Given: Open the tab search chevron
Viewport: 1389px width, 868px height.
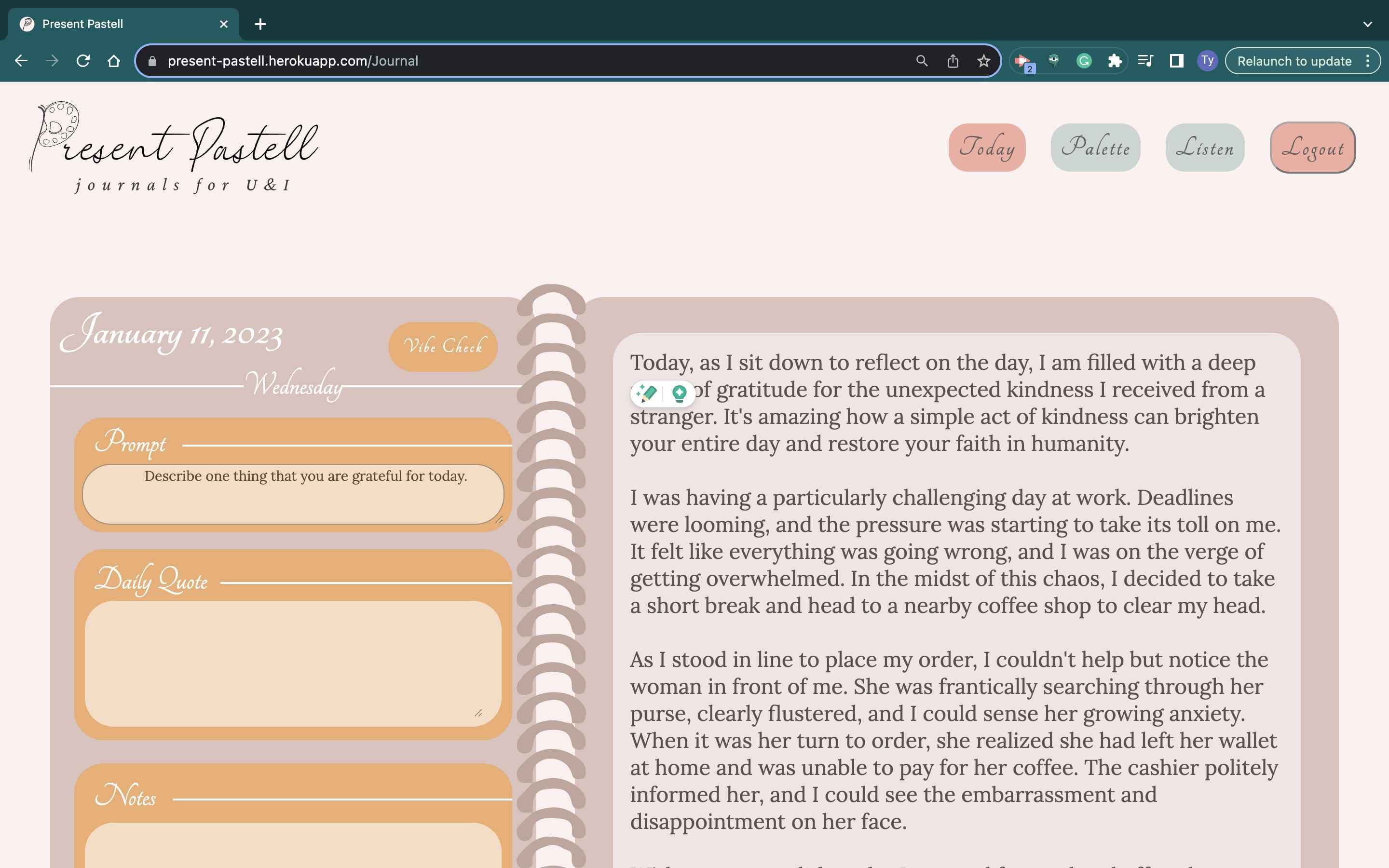Looking at the screenshot, I should coord(1368,24).
